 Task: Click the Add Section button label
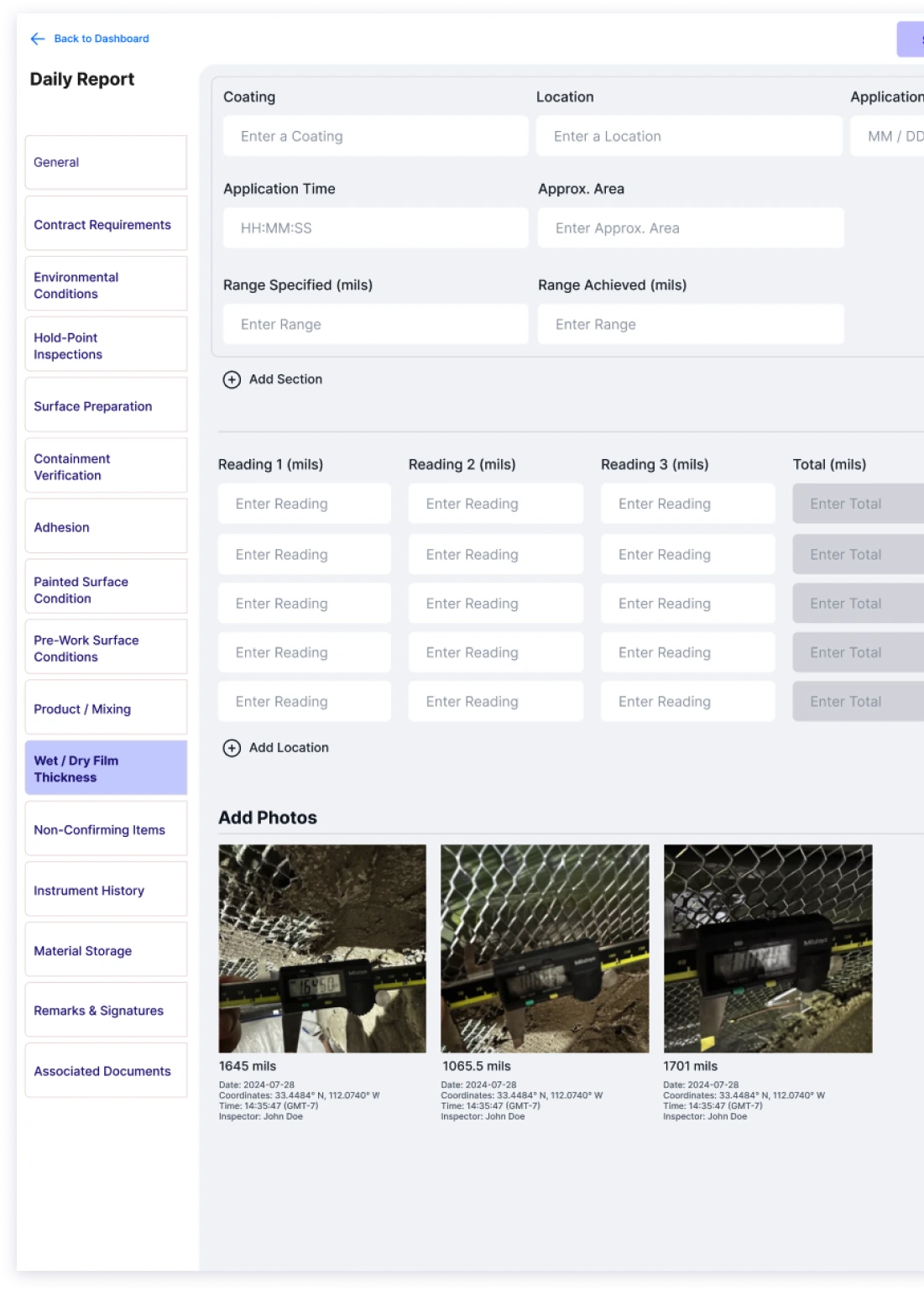coord(285,379)
